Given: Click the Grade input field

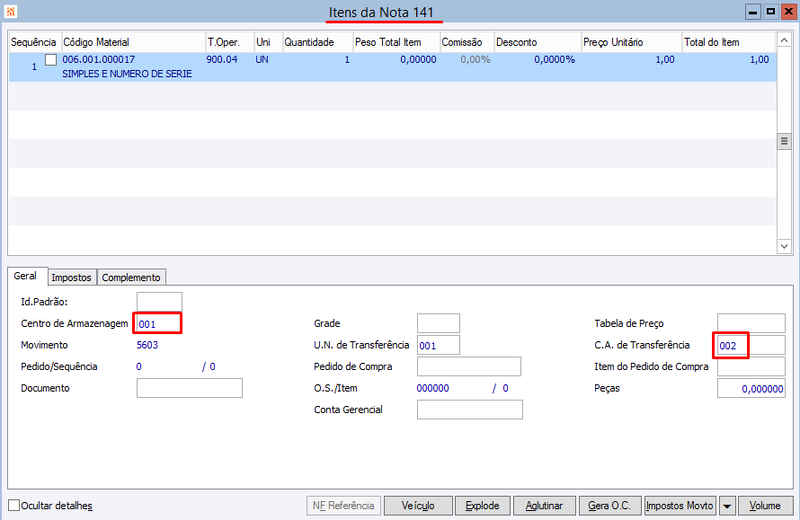Looking at the screenshot, I should [438, 323].
